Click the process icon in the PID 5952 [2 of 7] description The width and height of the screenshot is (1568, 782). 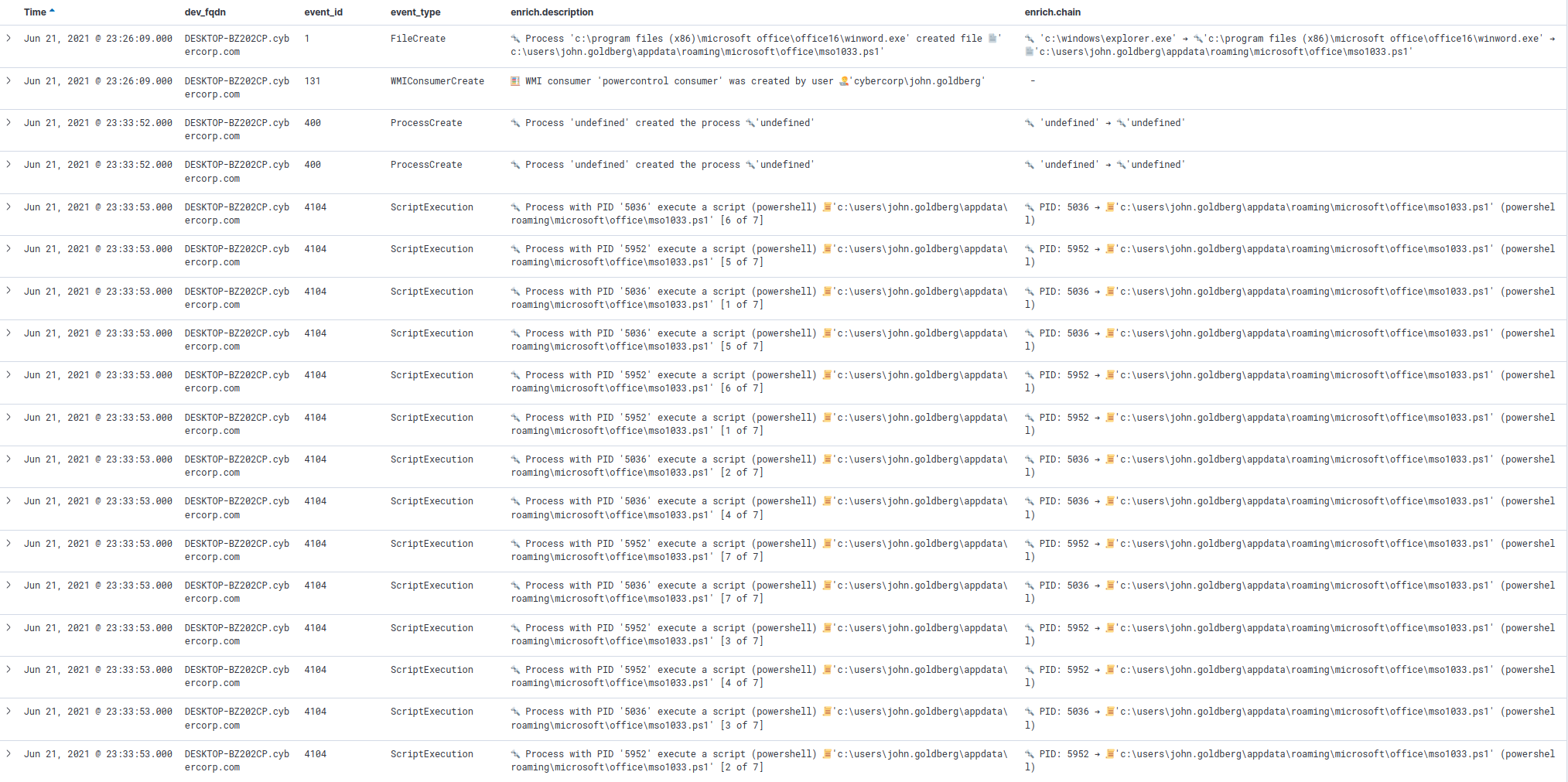pyautogui.click(x=515, y=754)
